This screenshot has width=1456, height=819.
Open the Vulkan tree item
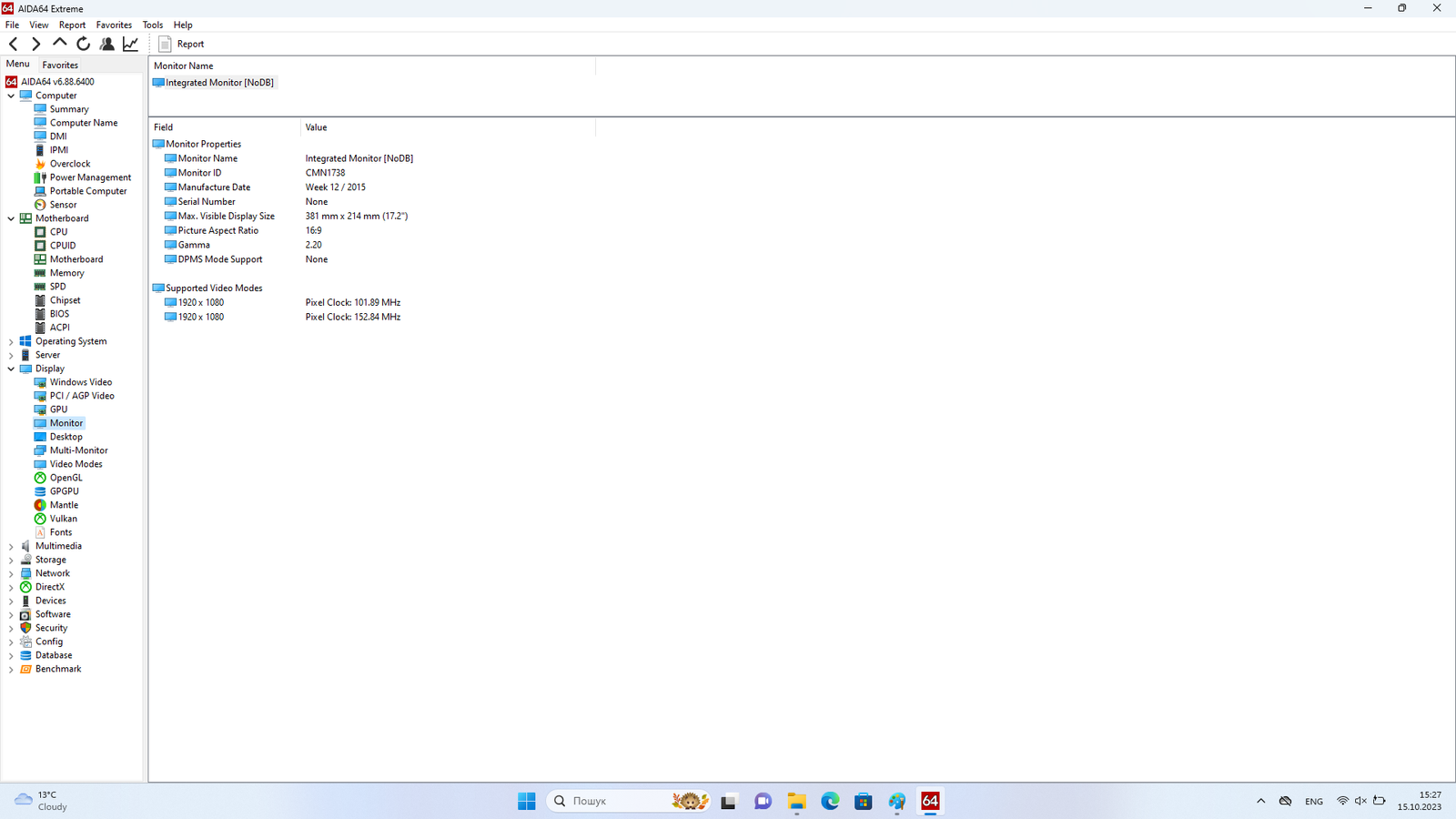[x=56, y=519]
